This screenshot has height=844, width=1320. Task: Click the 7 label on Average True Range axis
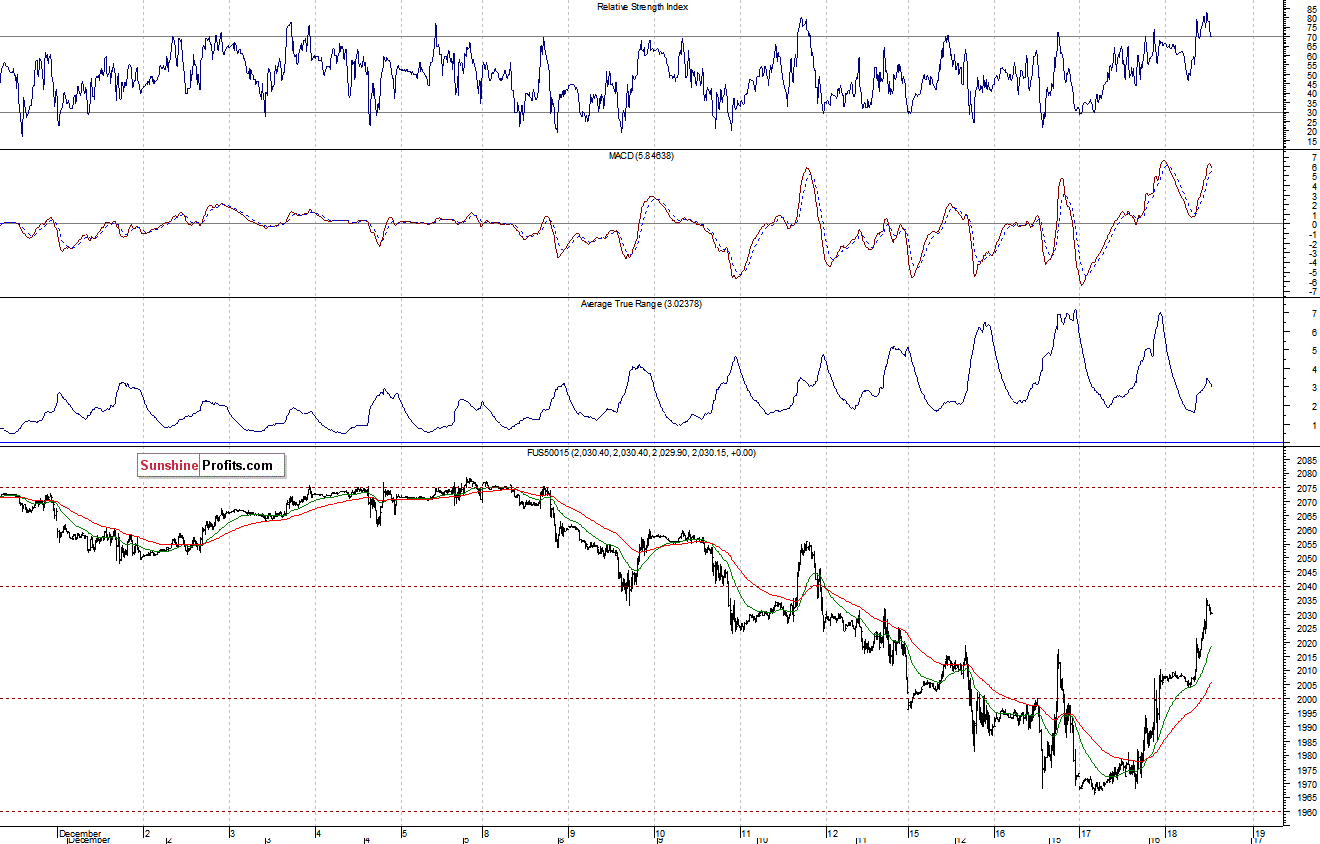1312,314
